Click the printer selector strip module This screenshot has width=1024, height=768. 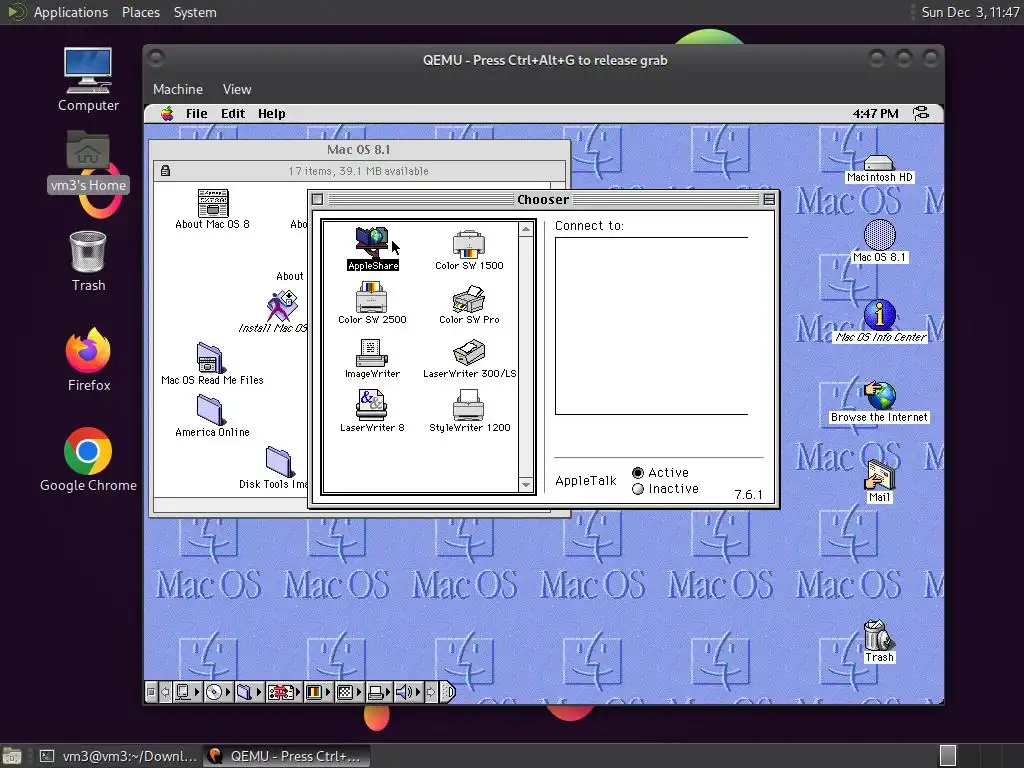pos(376,692)
